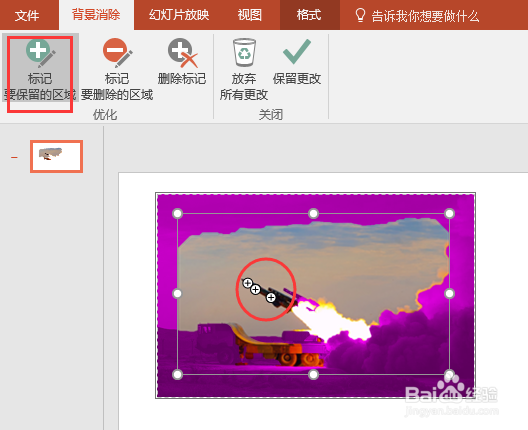This screenshot has height=430, width=528.
Task: Click top-left selection handle of marquee
Action: (x=177, y=213)
